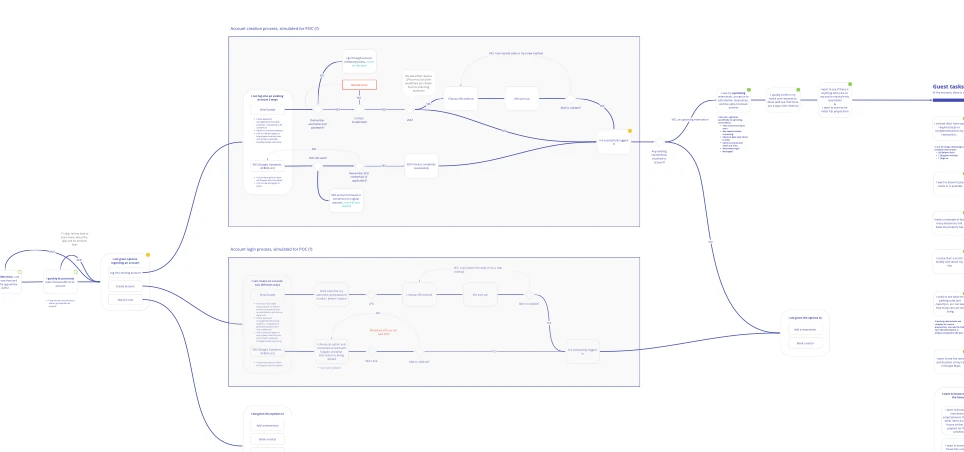Select 'I quickly & succinctly learn benefits' card
Image resolution: width=964 pixels, height=452 pixels.
[x=60, y=282]
